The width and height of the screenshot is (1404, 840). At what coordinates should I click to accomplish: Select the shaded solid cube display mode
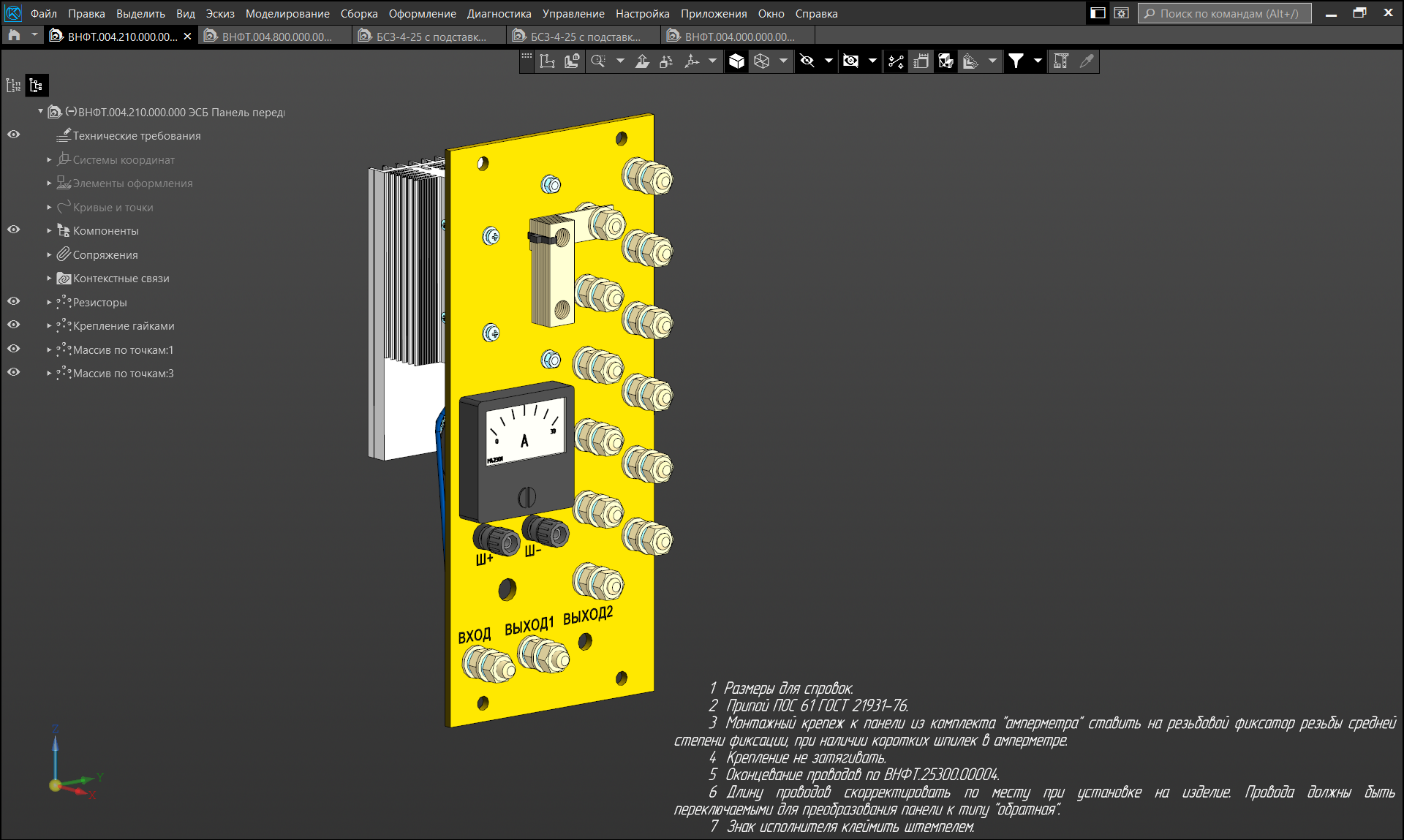736,61
